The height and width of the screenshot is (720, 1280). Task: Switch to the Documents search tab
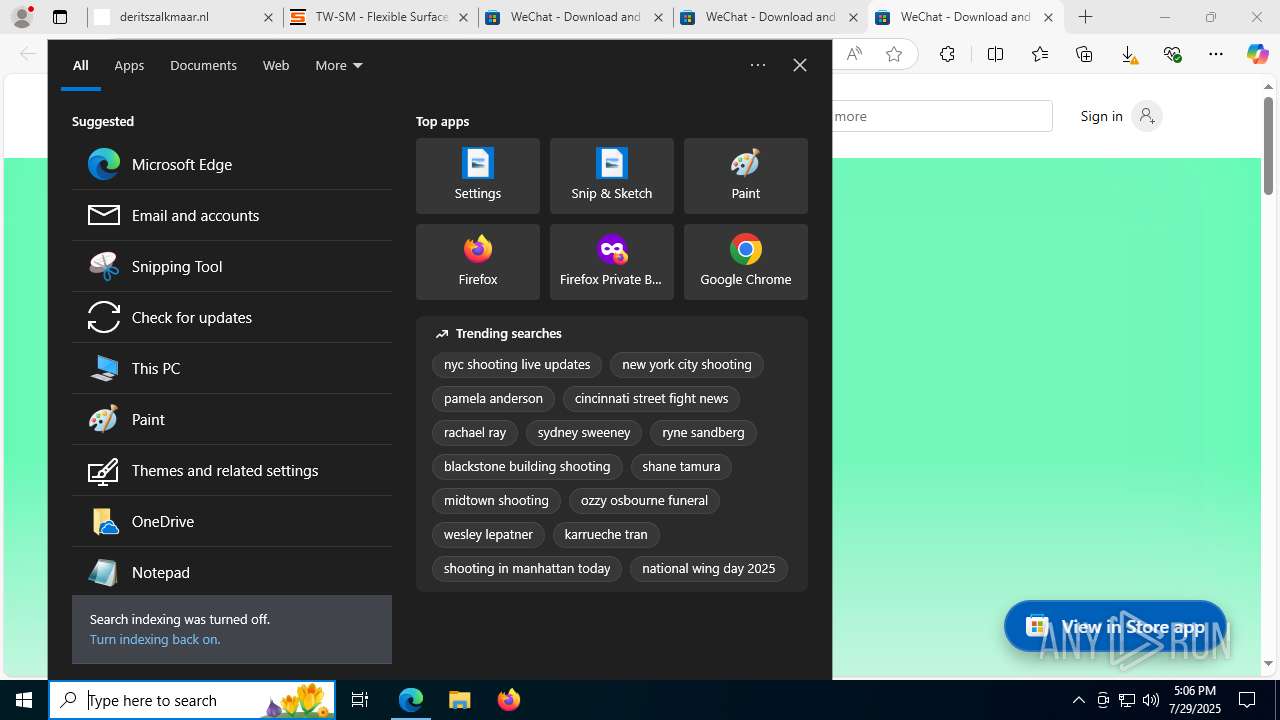[x=203, y=65]
